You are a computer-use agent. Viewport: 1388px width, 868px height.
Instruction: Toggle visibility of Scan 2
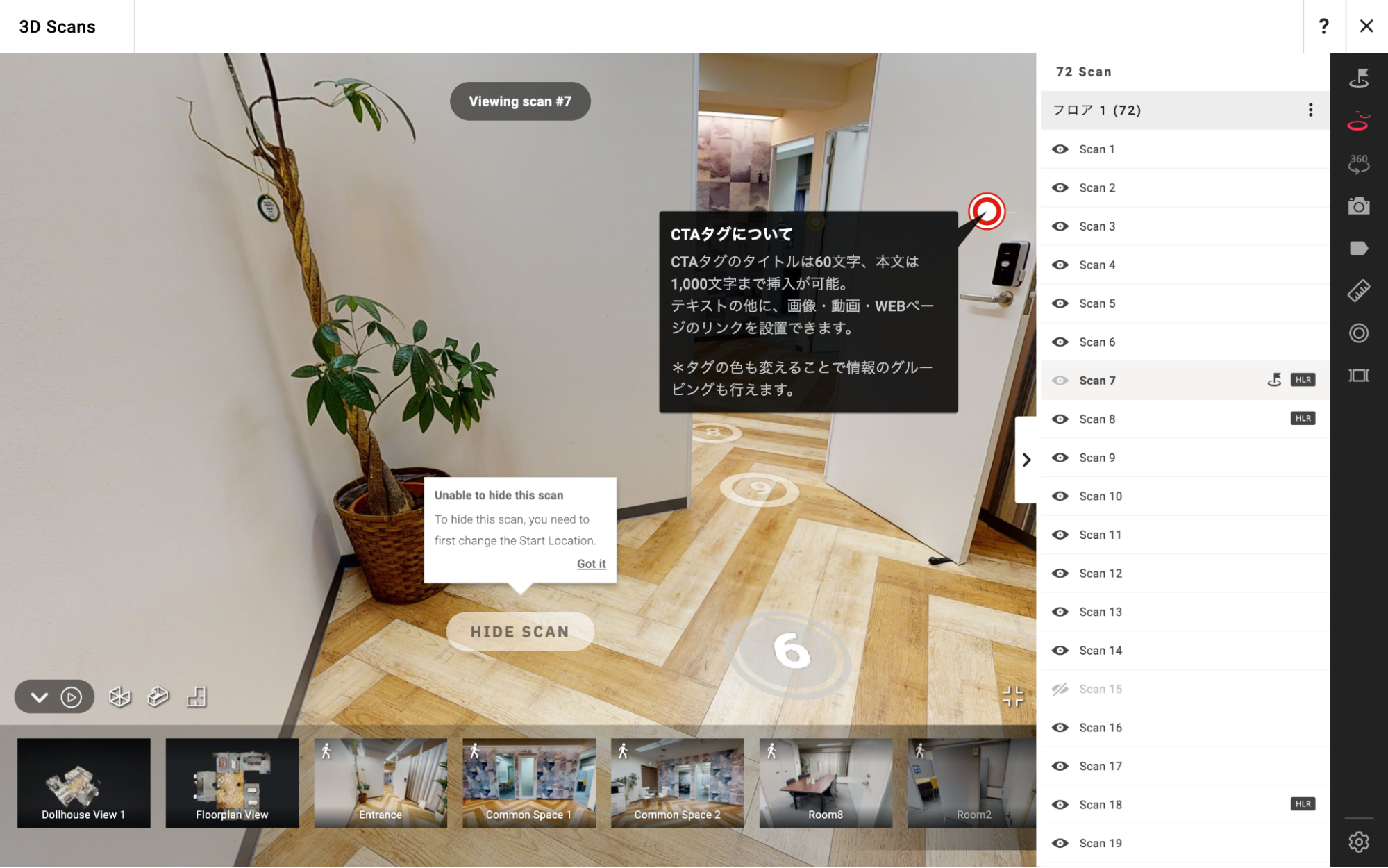pos(1060,187)
